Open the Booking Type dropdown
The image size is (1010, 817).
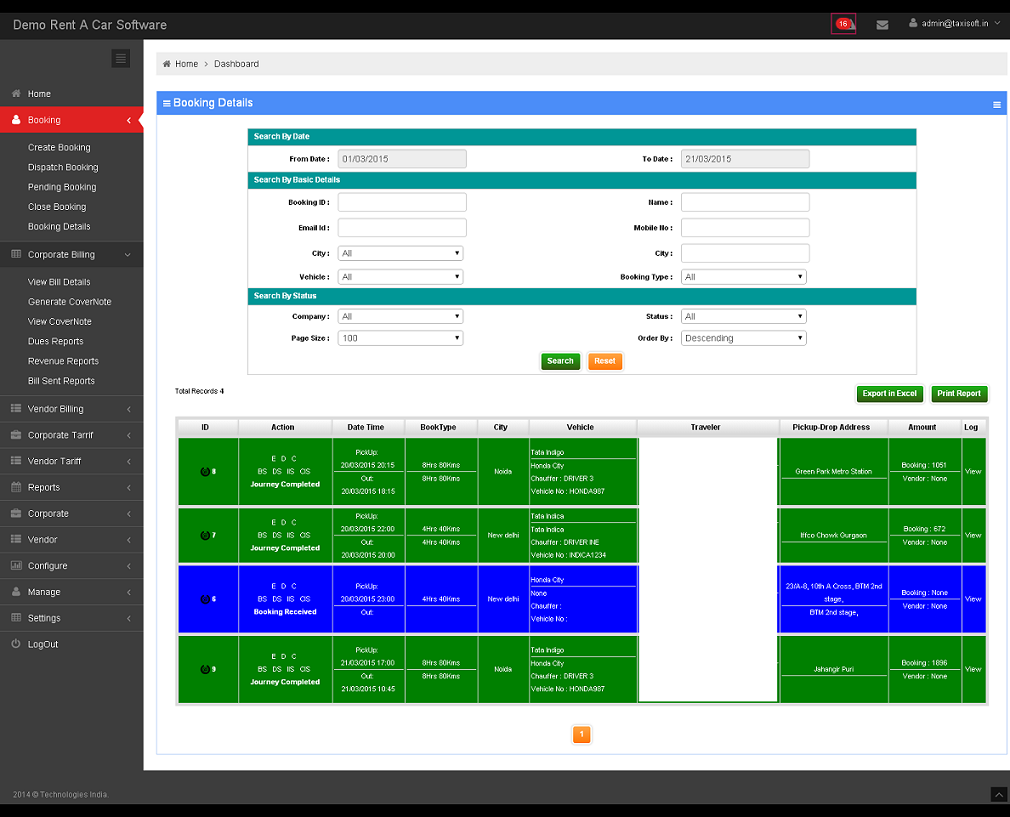(x=743, y=277)
